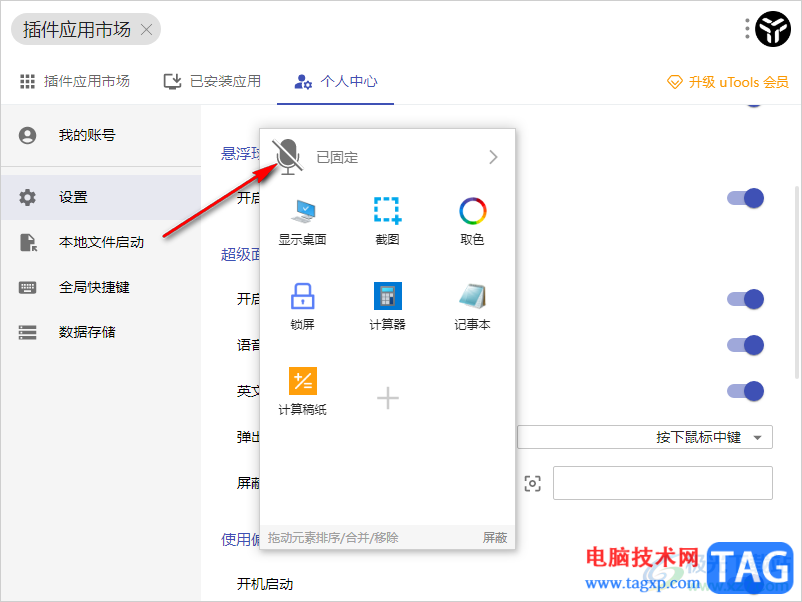Open the three-dot more menu

click(747, 29)
